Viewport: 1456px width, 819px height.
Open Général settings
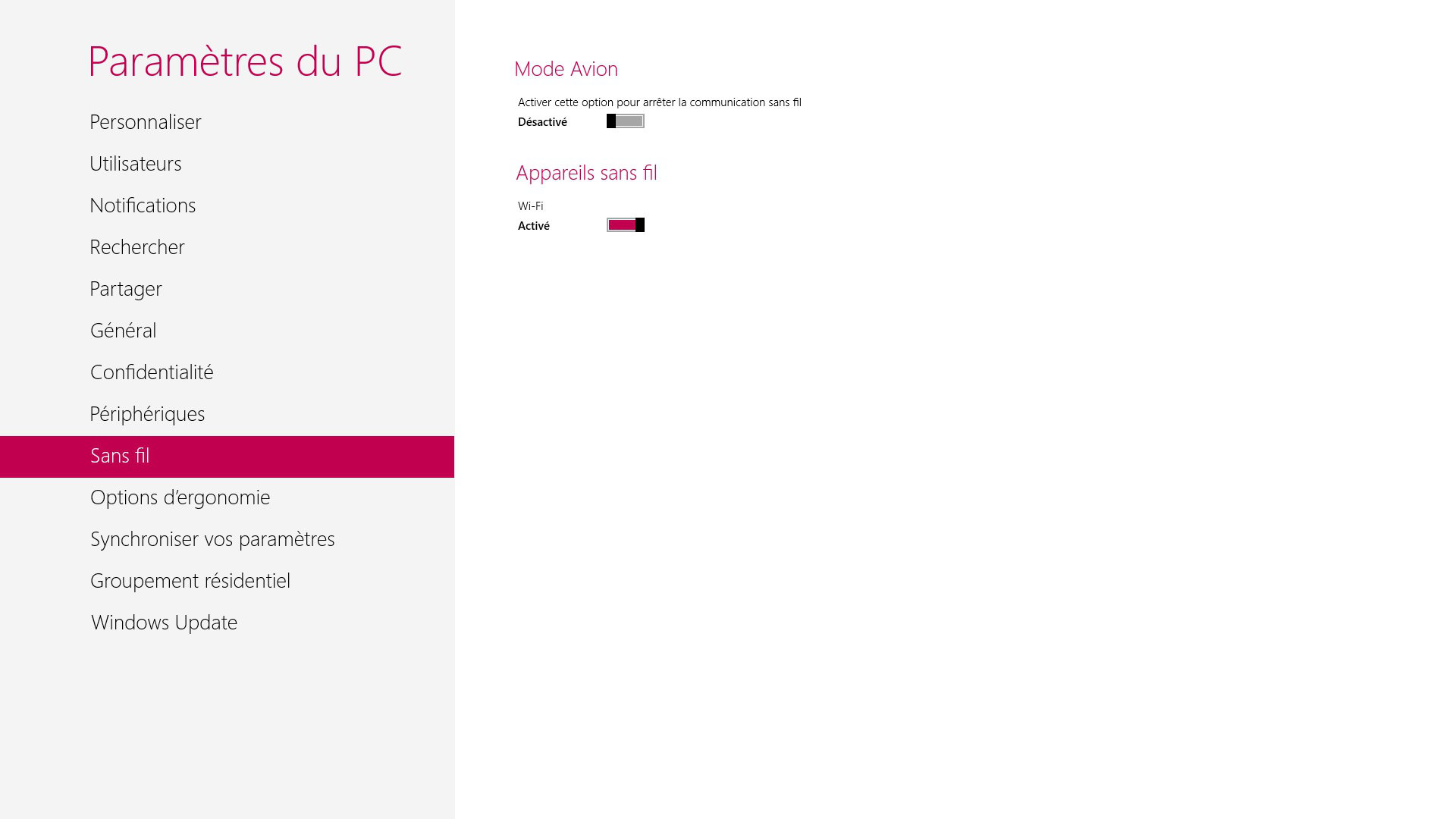[123, 331]
